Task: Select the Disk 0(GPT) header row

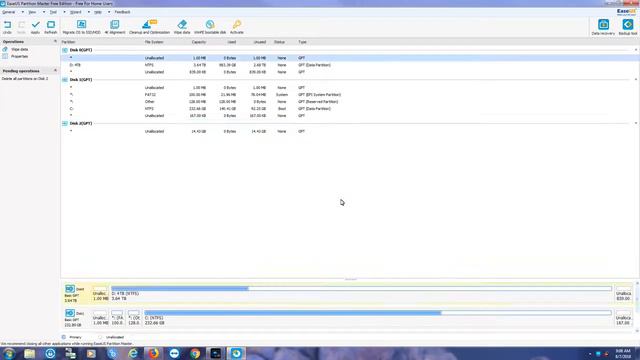Action: (x=350, y=50)
